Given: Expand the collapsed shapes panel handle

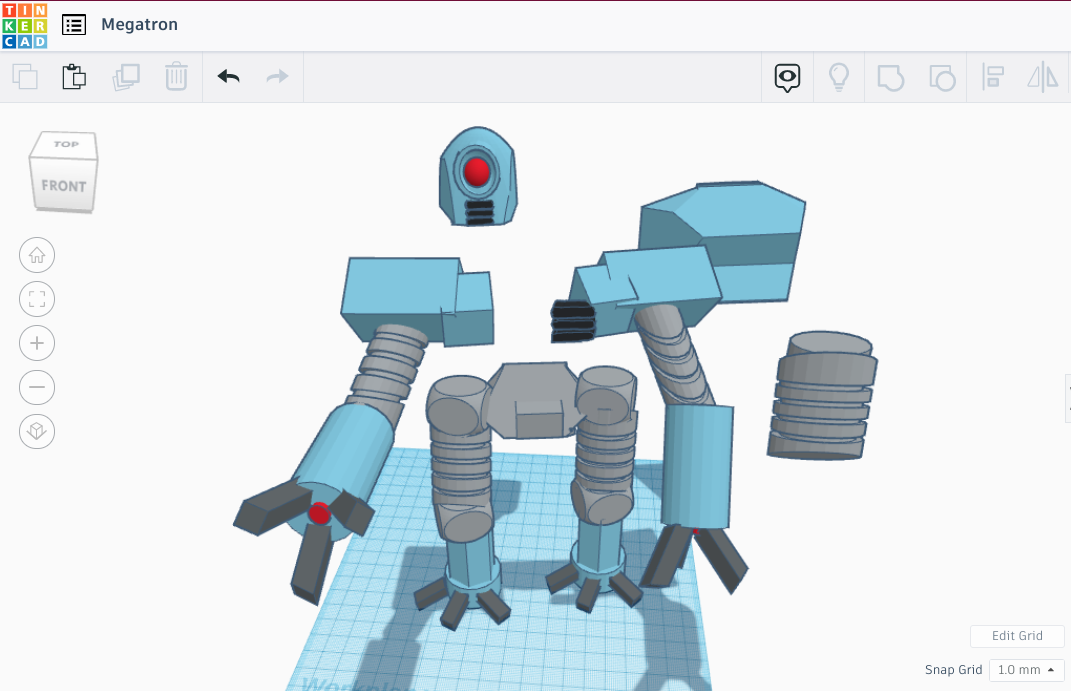Looking at the screenshot, I should pos(1068,398).
